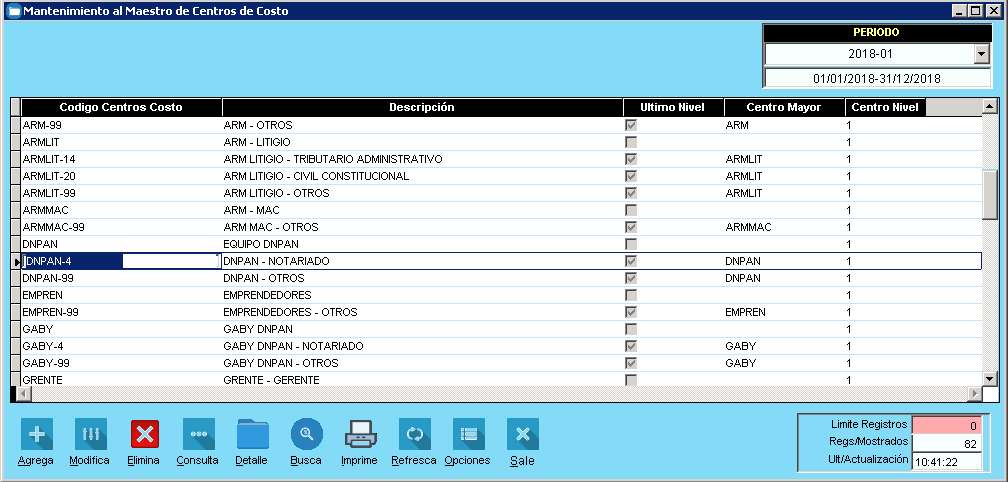Click the Refresca refresh icon
Screen dimensions: 1008x482
414,434
